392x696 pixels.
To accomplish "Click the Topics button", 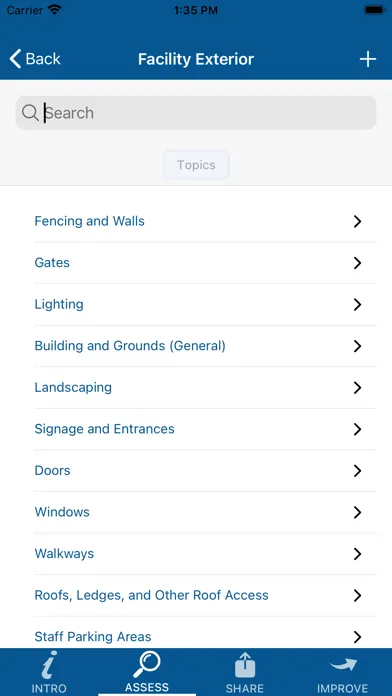I will 196,165.
